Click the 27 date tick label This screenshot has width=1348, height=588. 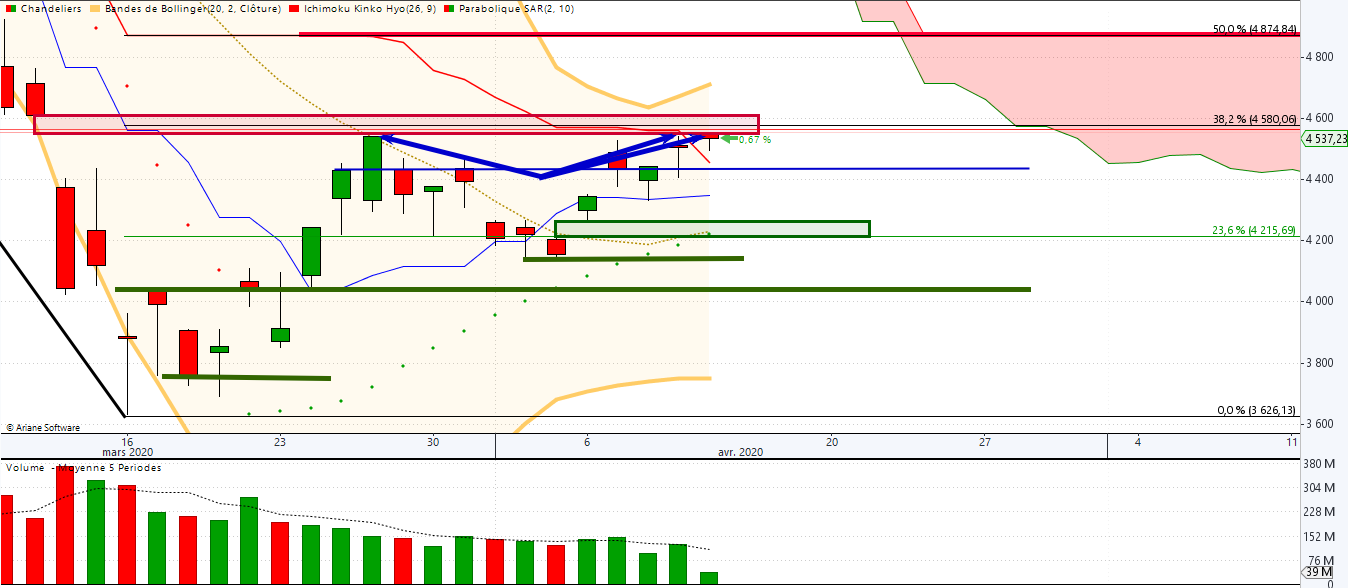coord(985,441)
